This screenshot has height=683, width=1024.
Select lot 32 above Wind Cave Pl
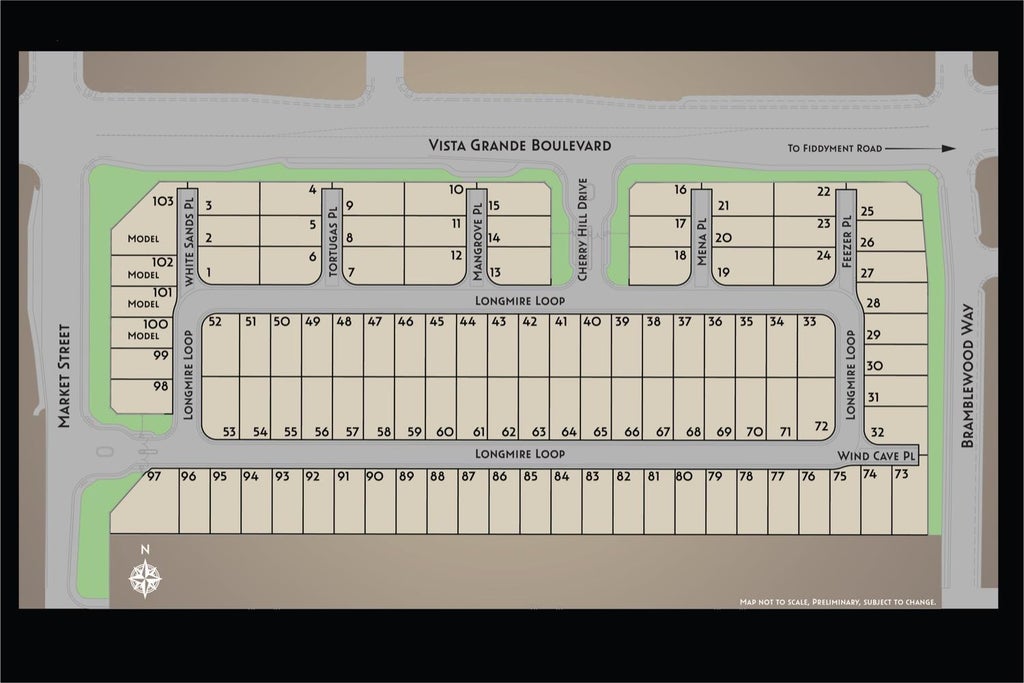tap(896, 426)
